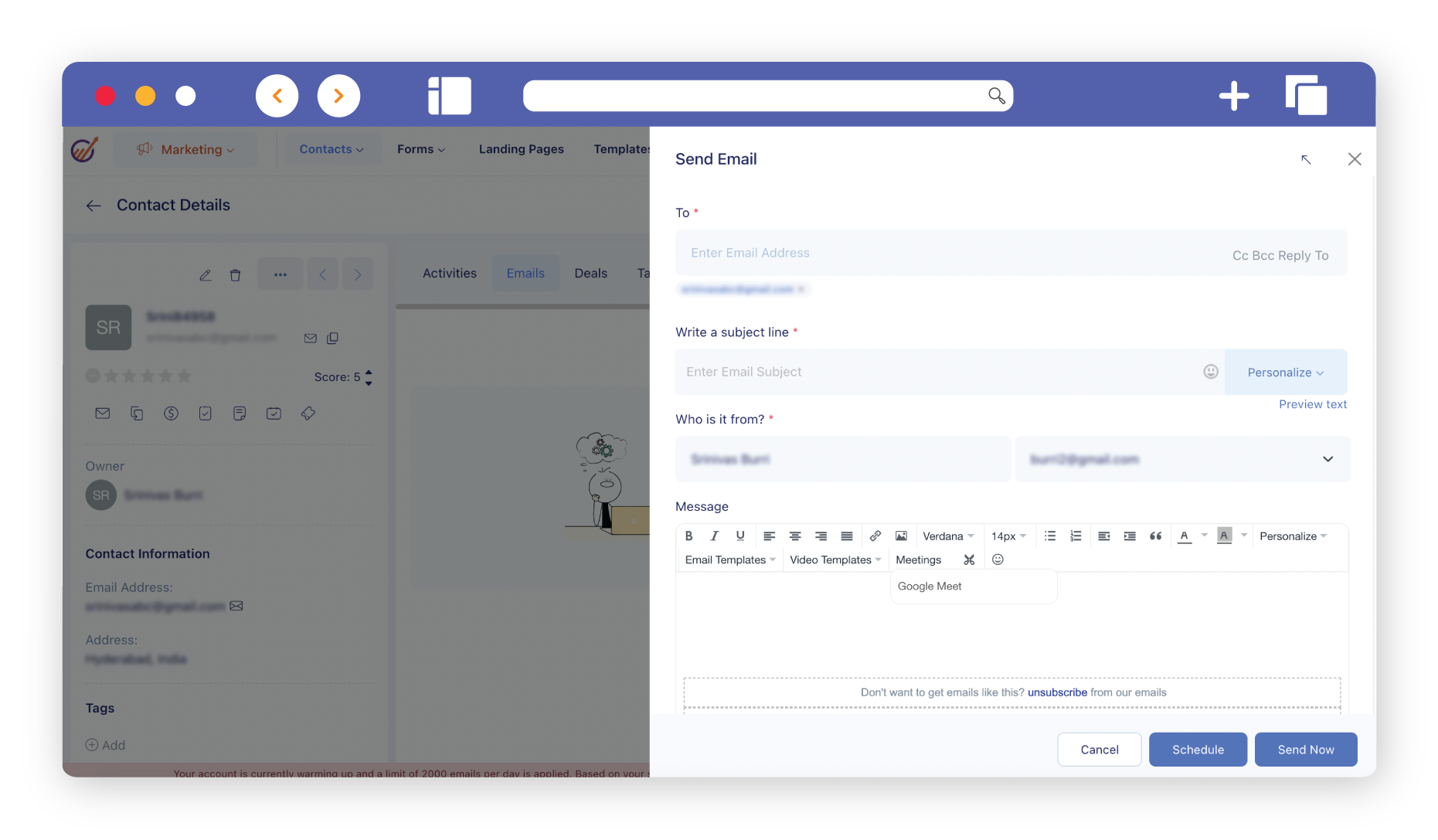Insert an image into the message
Viewport: 1438px width, 840px height.
(901, 536)
